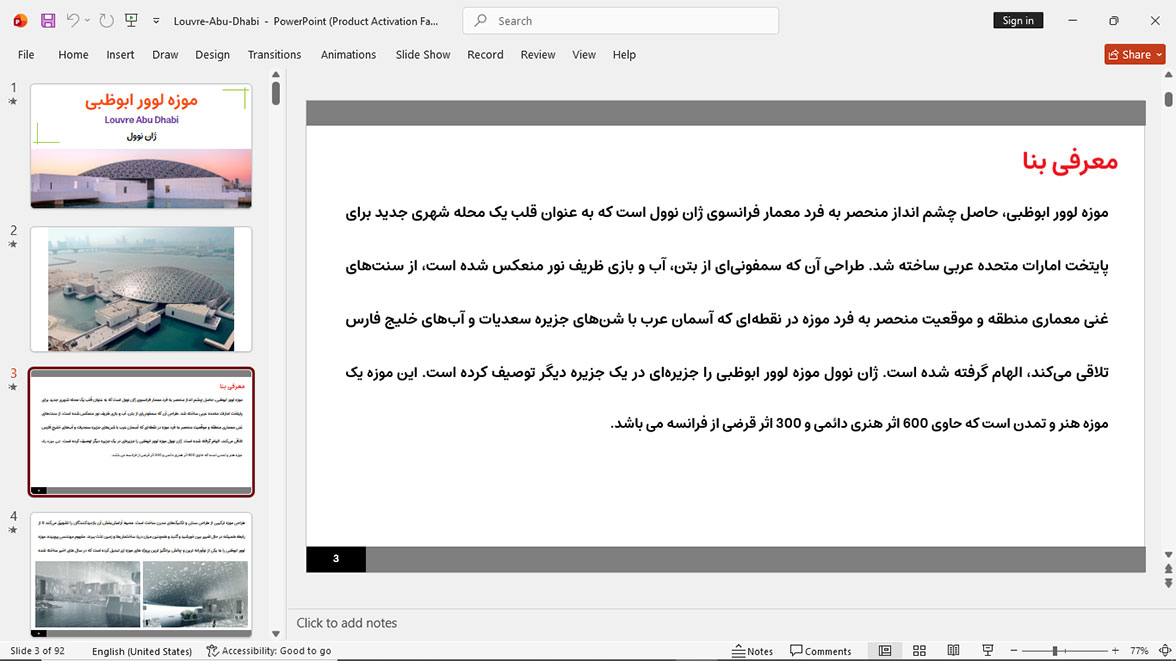Start presentation from beginning icon
Image resolution: width=1176 pixels, height=661 pixels.
[x=131, y=20]
